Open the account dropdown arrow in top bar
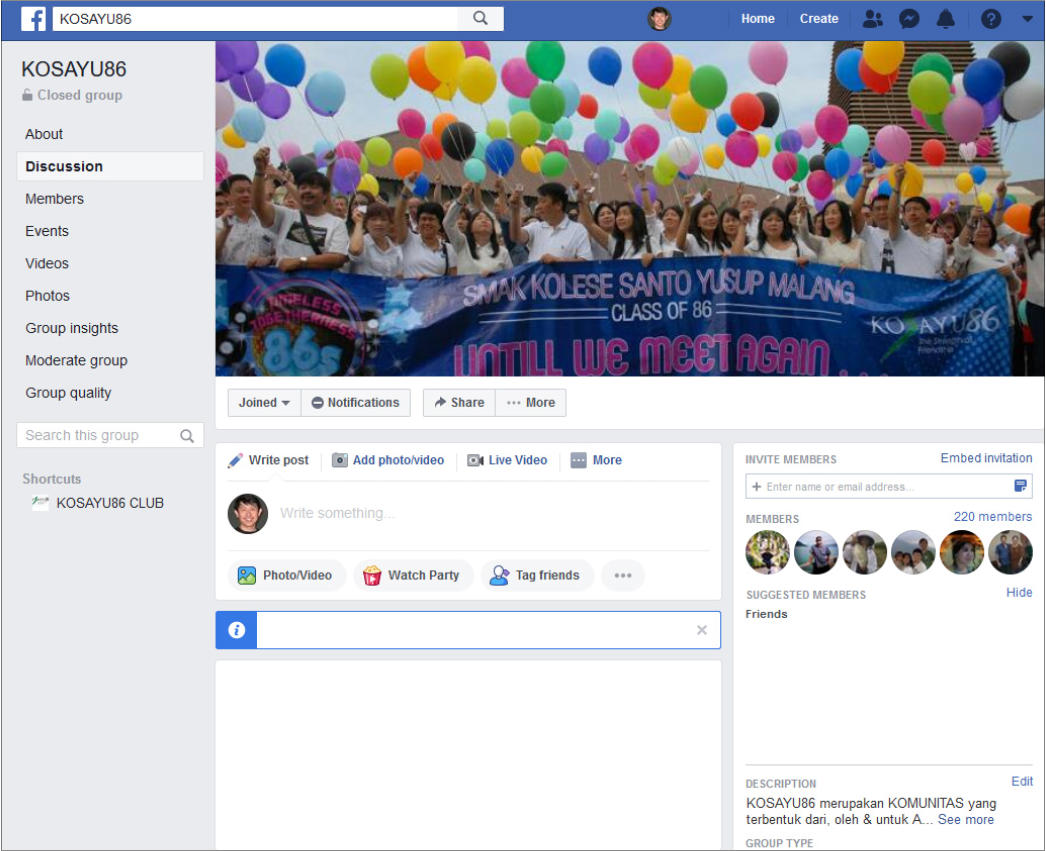 pyautogui.click(x=1027, y=19)
